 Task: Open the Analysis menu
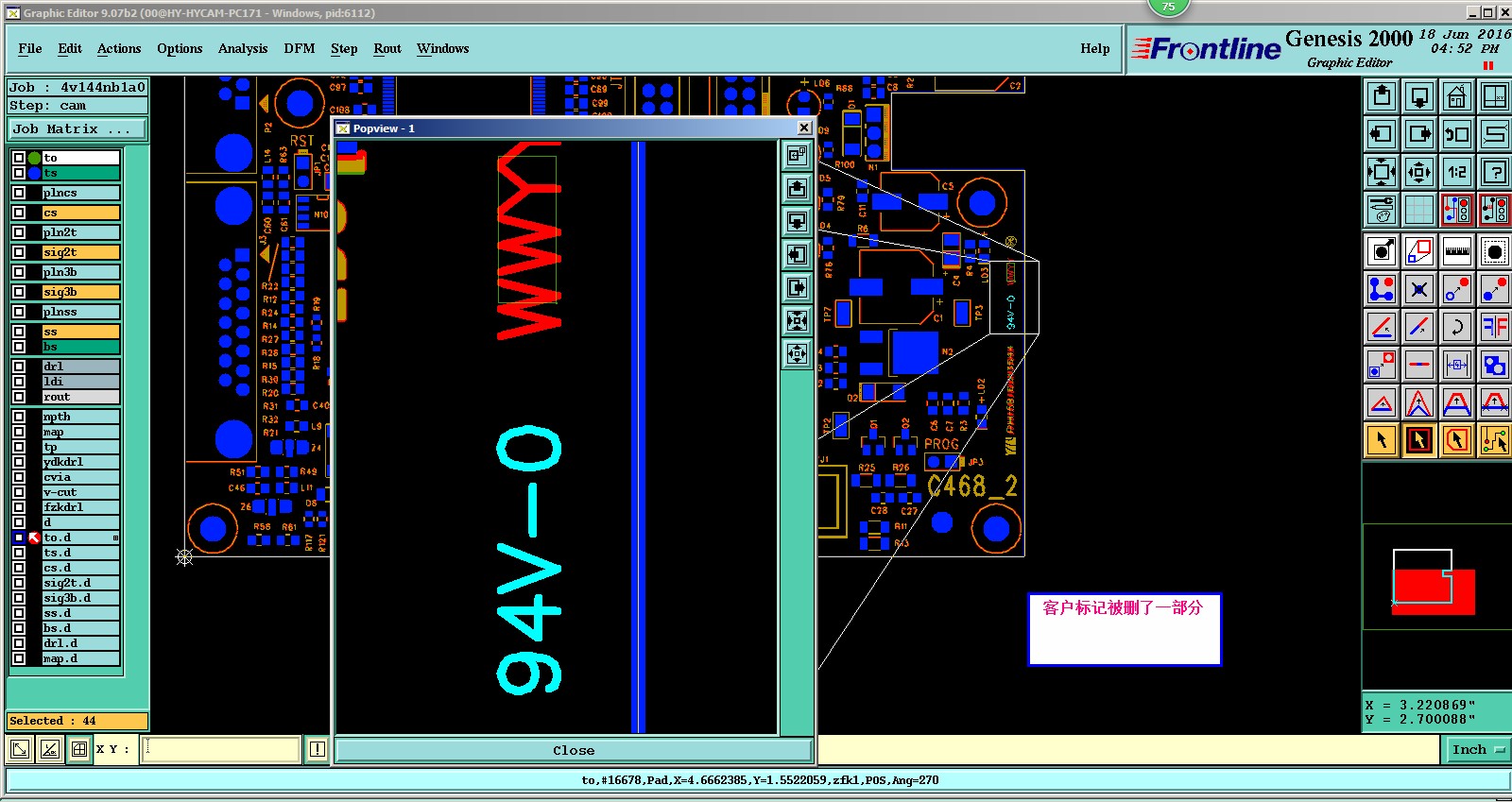click(243, 49)
